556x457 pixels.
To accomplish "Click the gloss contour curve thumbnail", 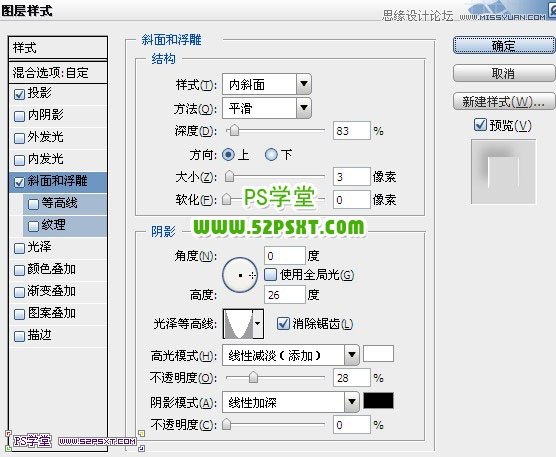I will (238, 324).
